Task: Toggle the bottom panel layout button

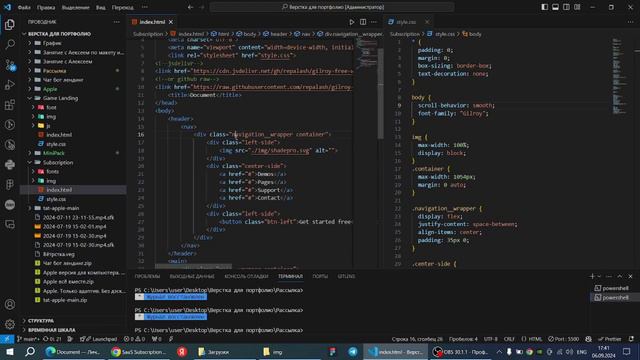Action: [556, 7]
